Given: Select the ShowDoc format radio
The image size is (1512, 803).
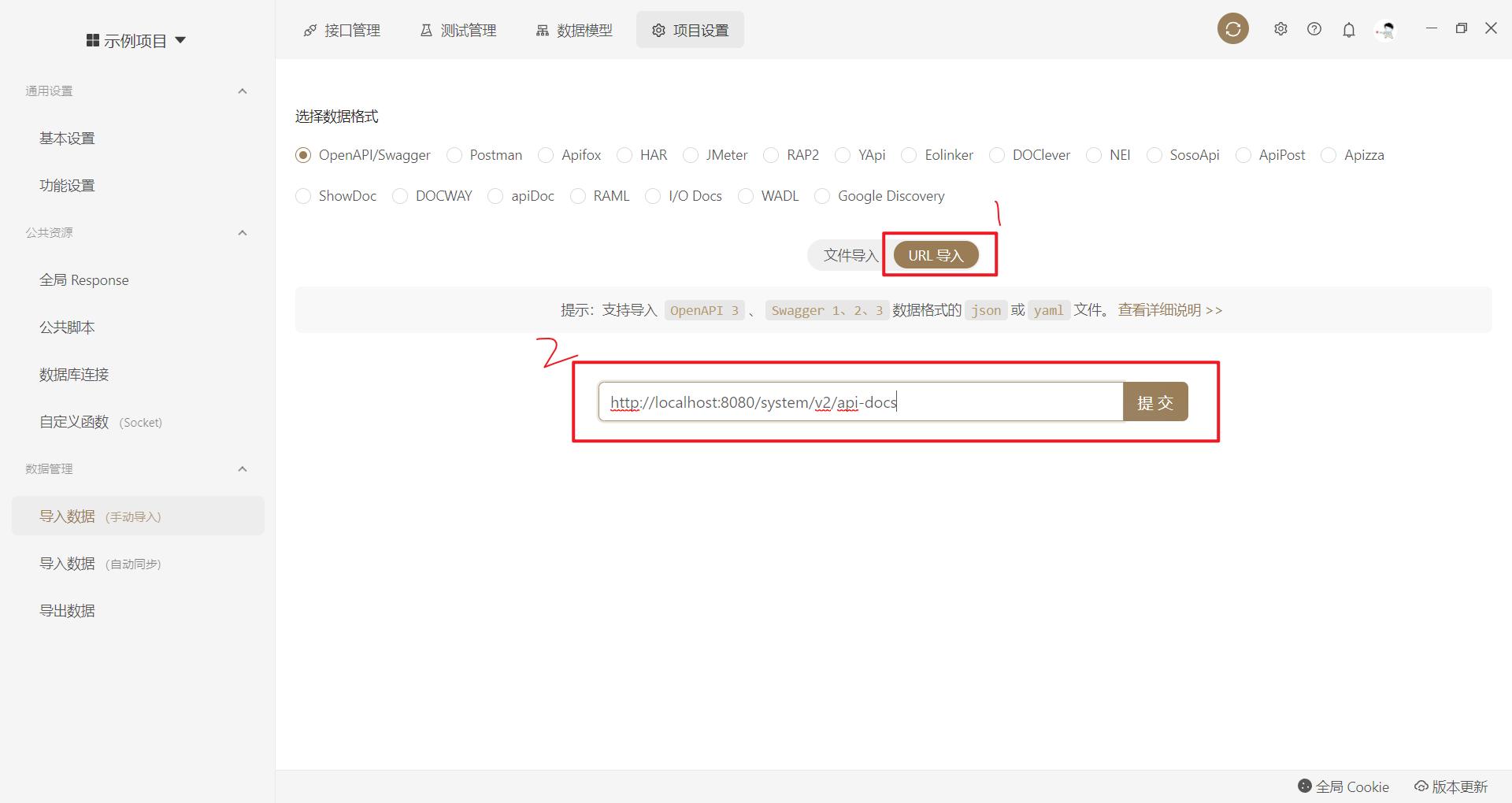Looking at the screenshot, I should (303, 196).
